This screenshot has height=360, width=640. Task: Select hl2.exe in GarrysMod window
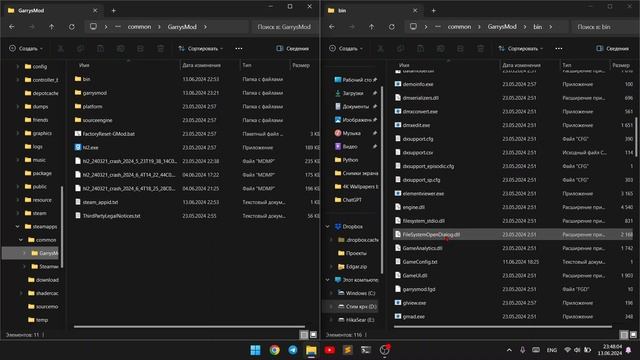(x=90, y=147)
